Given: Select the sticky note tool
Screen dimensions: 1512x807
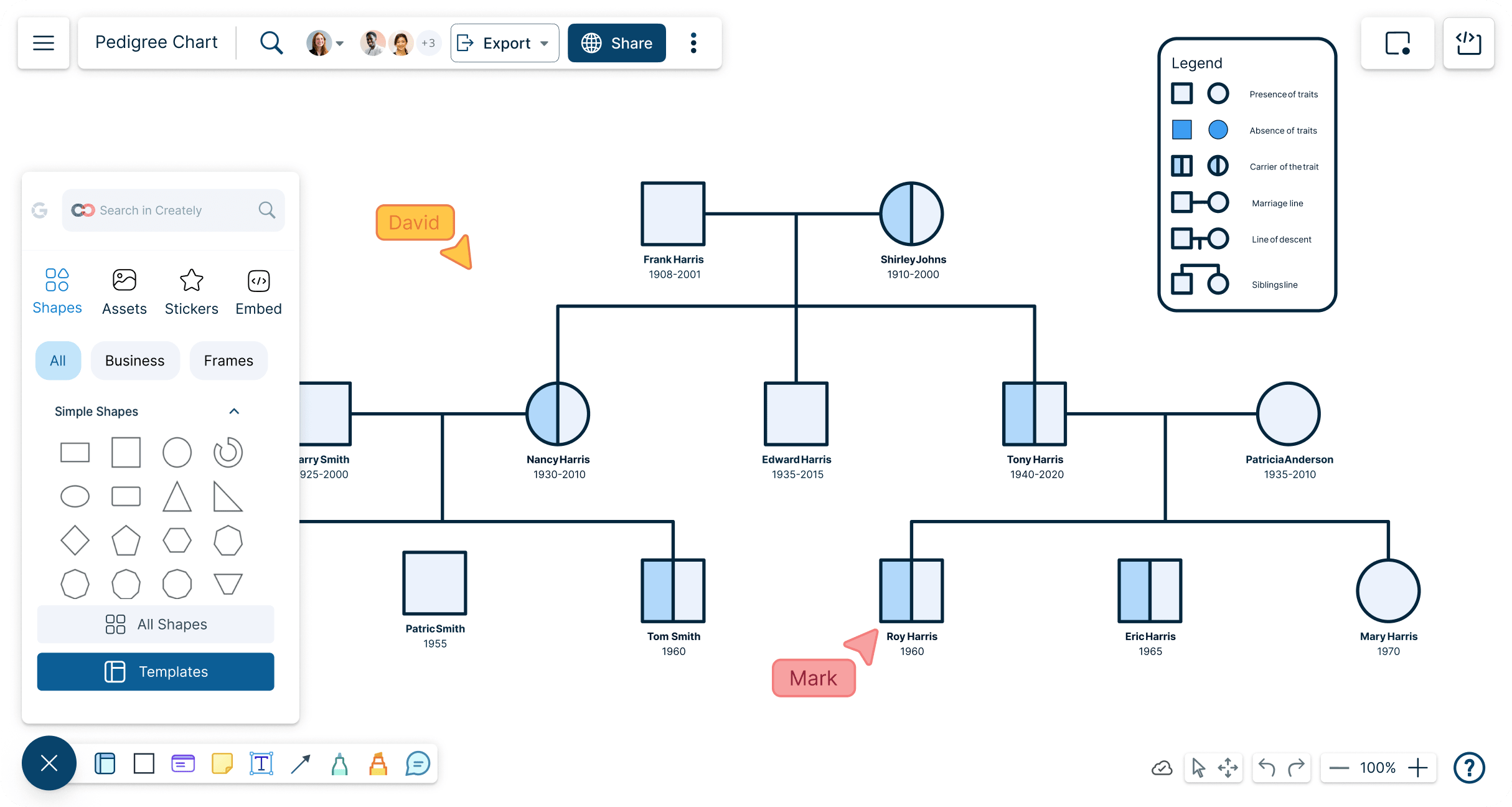Looking at the screenshot, I should pyautogui.click(x=222, y=763).
